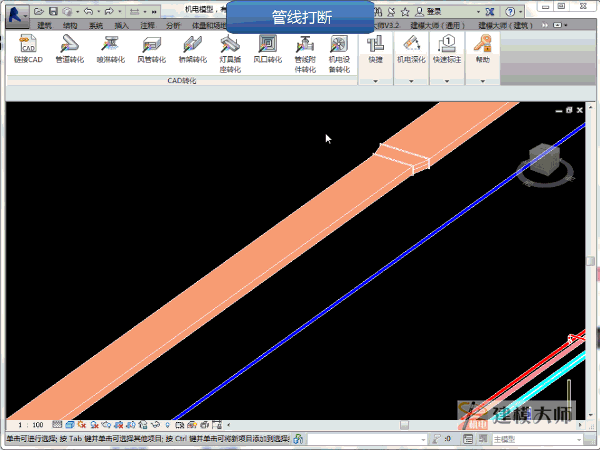Image resolution: width=600 pixels, height=450 pixels.
Task: Expand the 快捷 panel dropdown arrow
Action: pos(375,81)
